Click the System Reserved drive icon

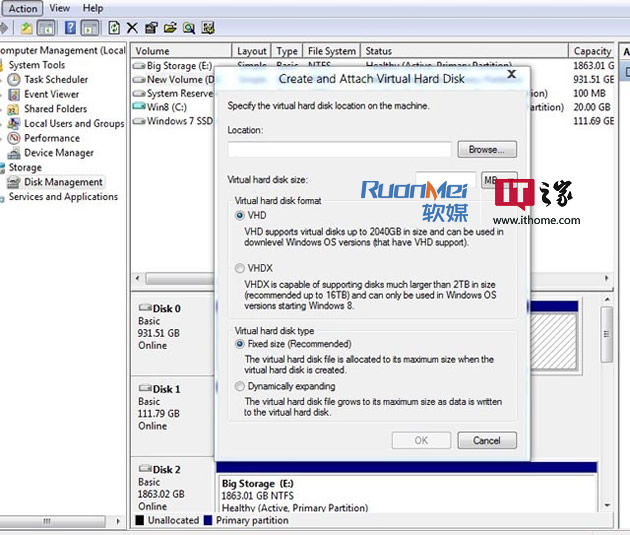[139, 94]
